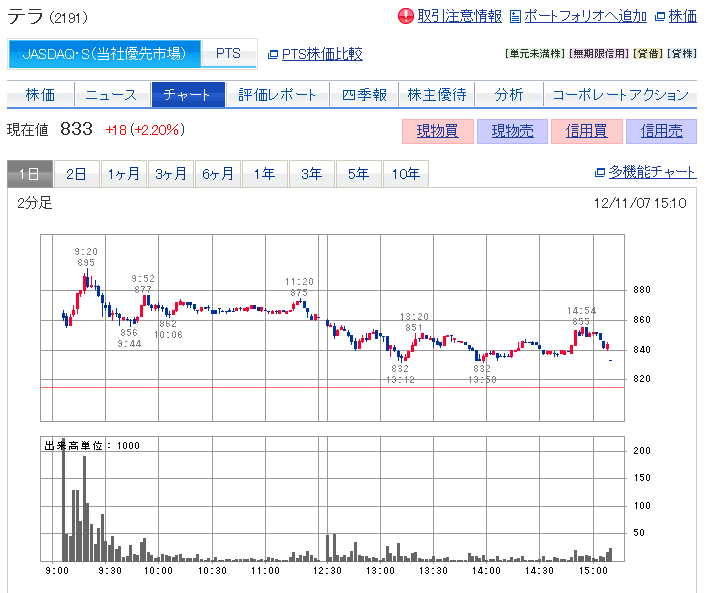Open the ポートフォリオへ追加 link
The height and width of the screenshot is (593, 707).
(585, 16)
